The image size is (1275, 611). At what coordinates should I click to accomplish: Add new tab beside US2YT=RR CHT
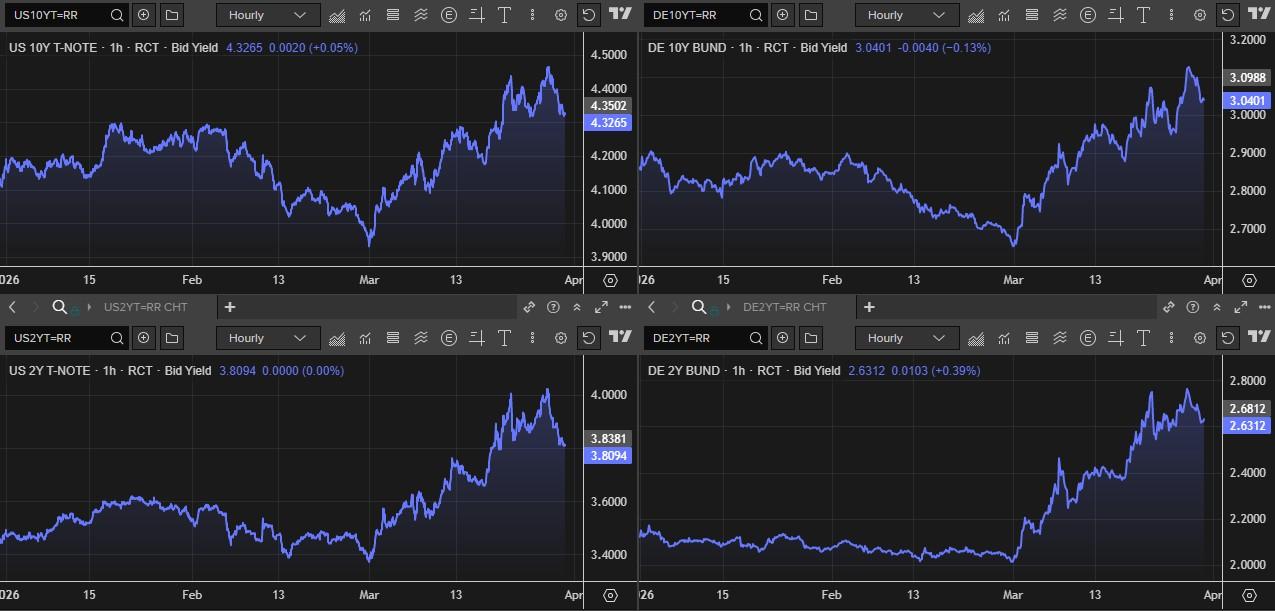click(230, 307)
